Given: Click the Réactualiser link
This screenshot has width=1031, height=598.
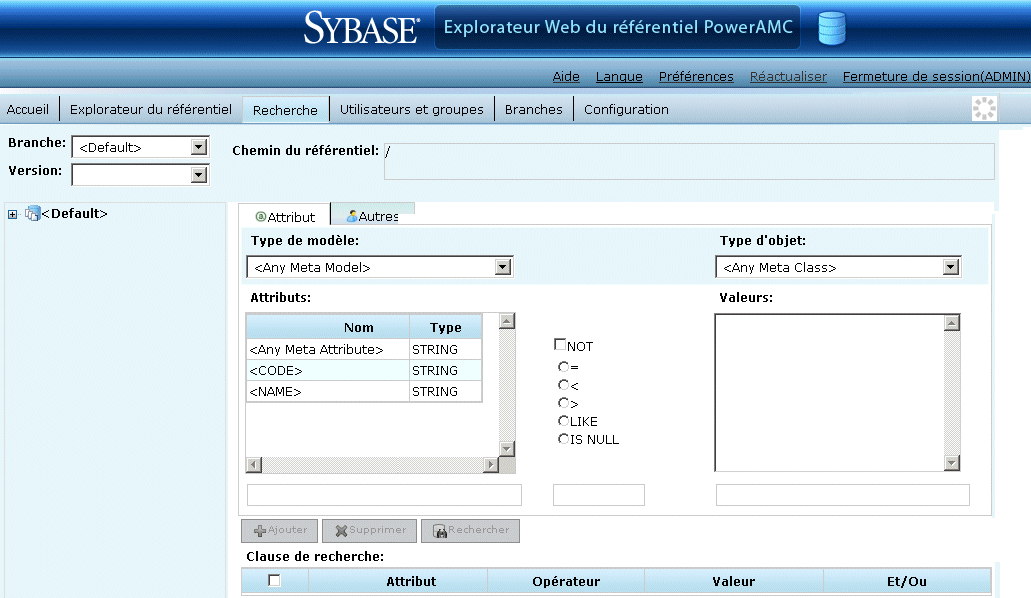Looking at the screenshot, I should [788, 76].
